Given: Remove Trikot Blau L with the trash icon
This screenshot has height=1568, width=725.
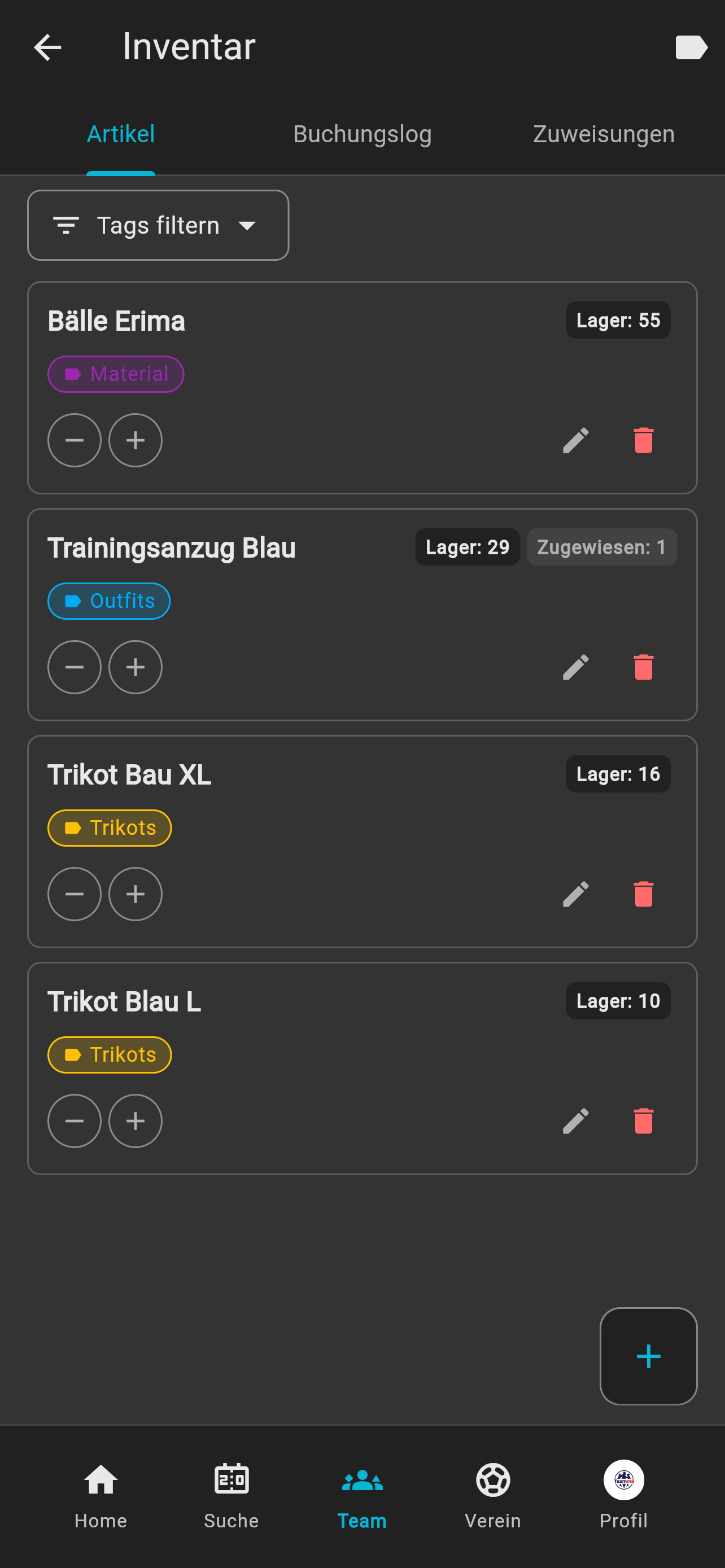Looking at the screenshot, I should coord(643,1120).
